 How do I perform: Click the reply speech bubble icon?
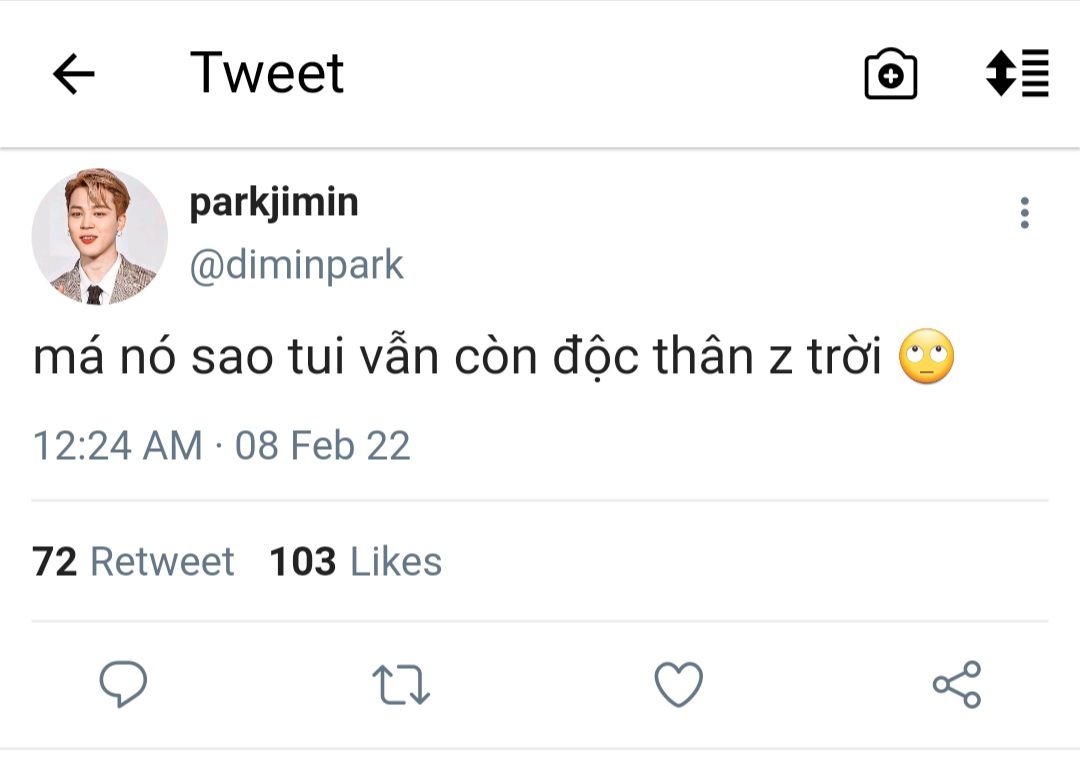123,685
